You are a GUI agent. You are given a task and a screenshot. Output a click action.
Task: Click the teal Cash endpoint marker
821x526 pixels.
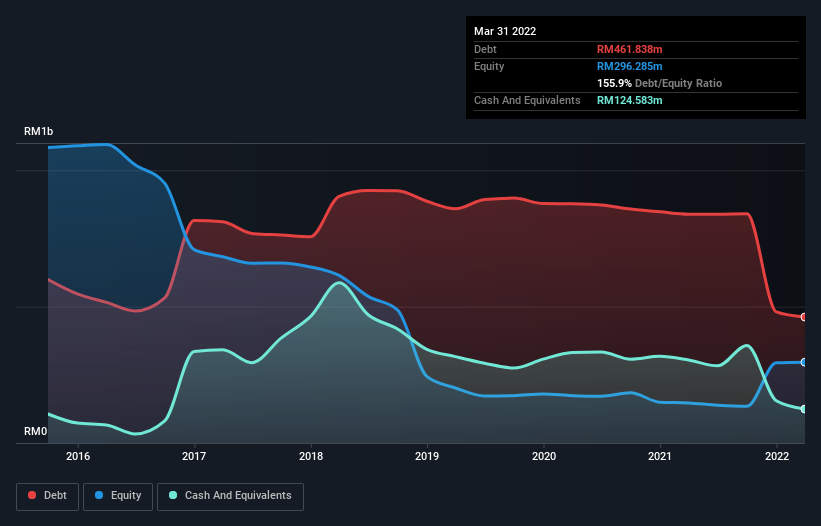[804, 409]
